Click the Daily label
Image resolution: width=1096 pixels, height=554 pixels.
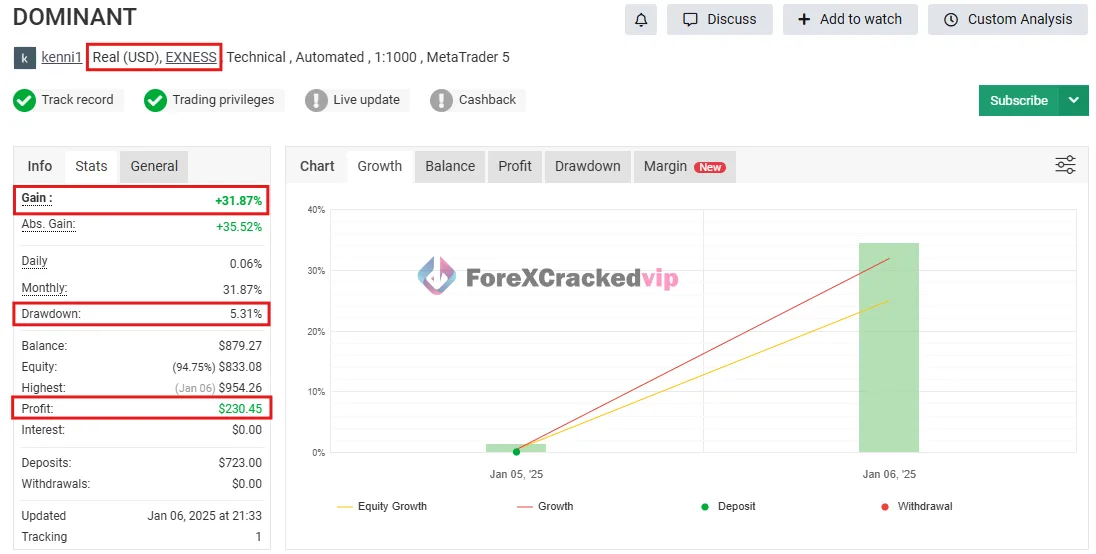(x=34, y=261)
